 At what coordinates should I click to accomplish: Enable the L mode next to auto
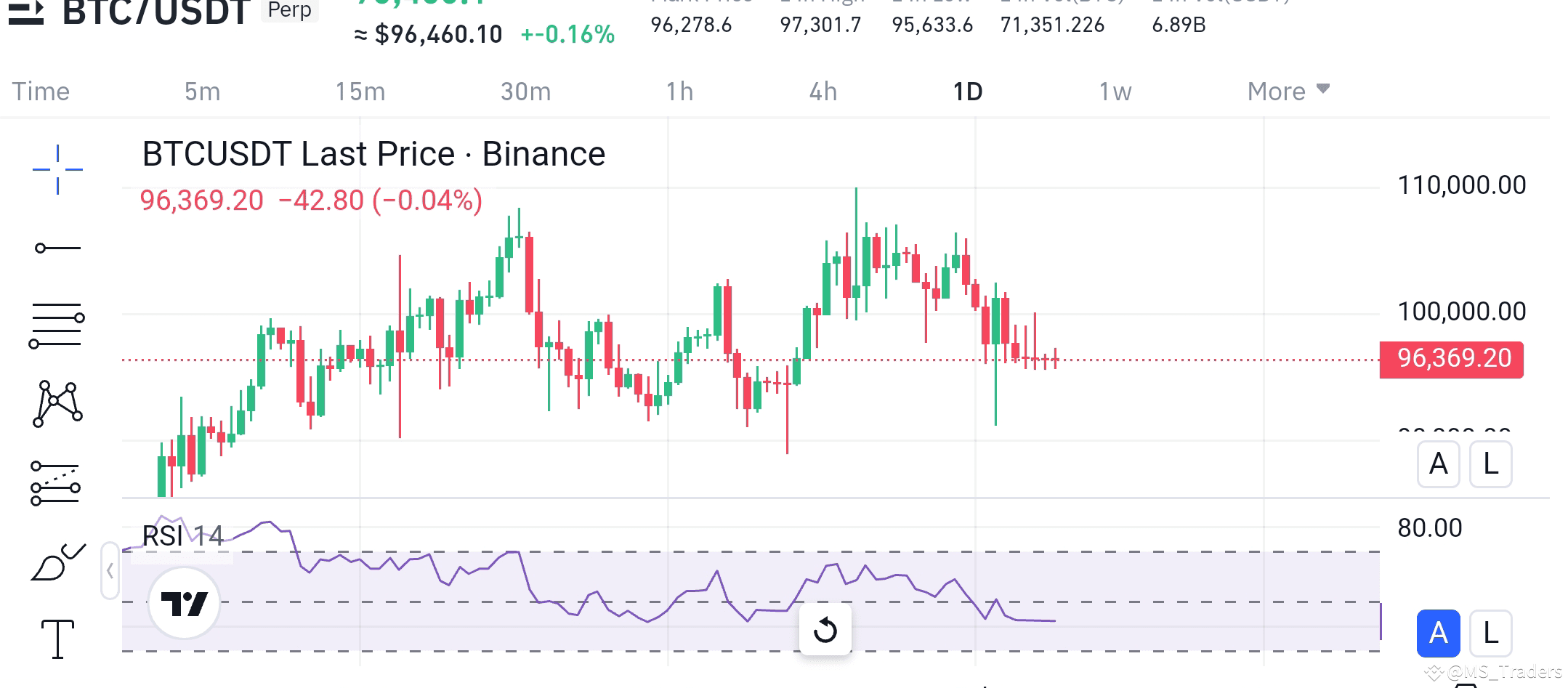click(1490, 634)
